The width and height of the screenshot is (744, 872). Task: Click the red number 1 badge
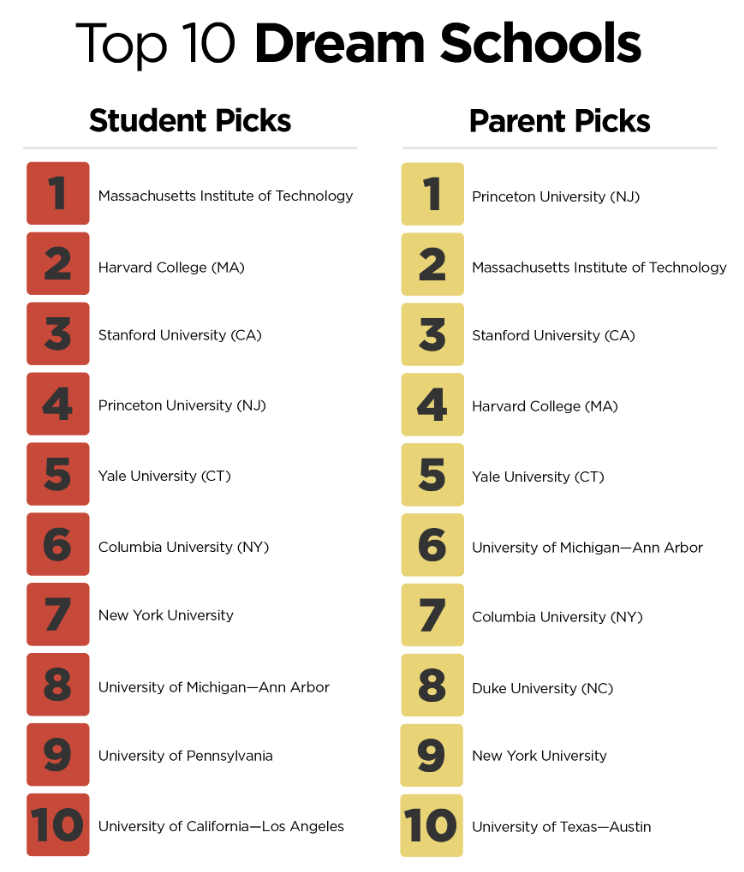(58, 193)
